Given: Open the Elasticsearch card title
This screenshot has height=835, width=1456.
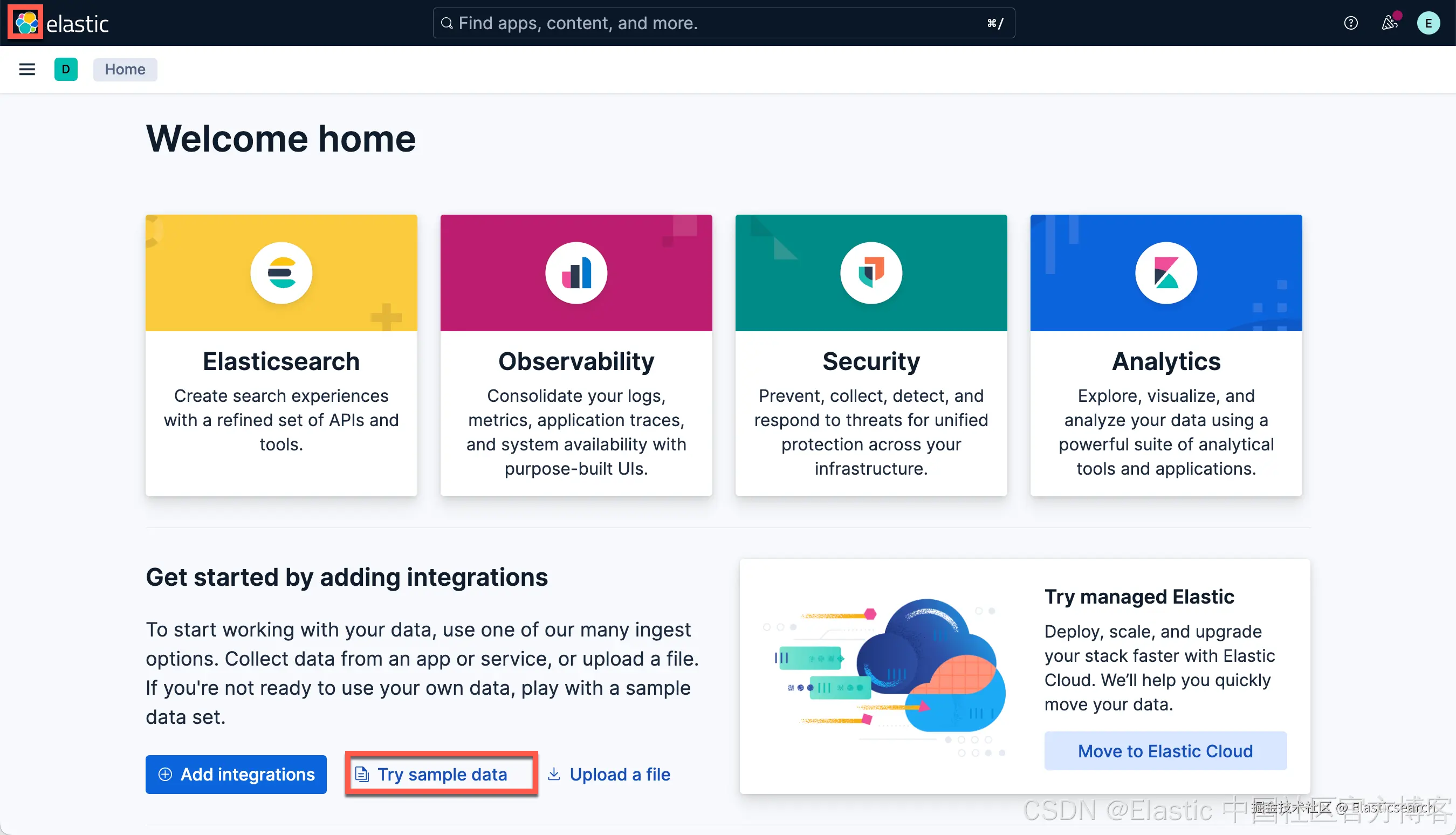Looking at the screenshot, I should click(281, 361).
